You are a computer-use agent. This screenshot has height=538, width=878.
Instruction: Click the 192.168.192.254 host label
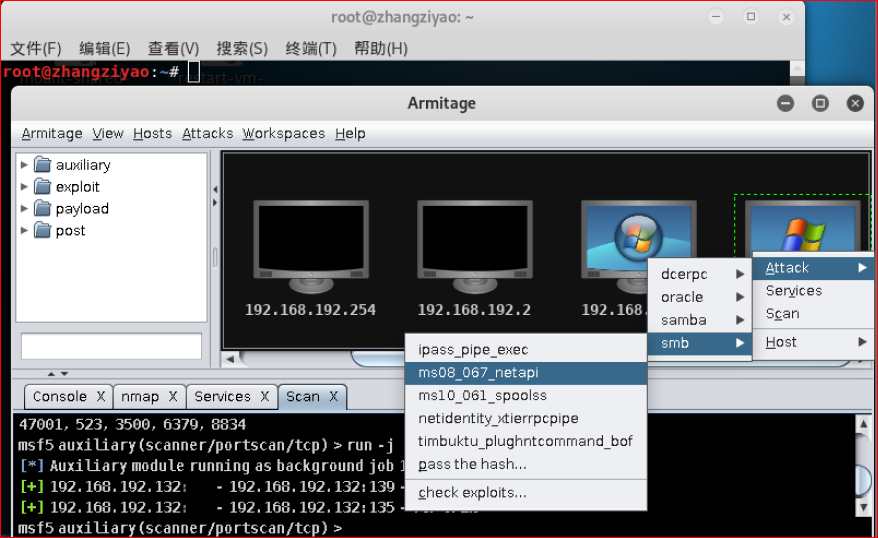tap(310, 310)
